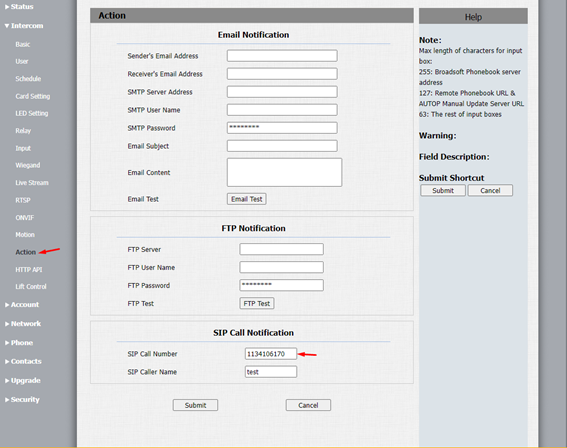Open the Relay settings page

pos(23,131)
